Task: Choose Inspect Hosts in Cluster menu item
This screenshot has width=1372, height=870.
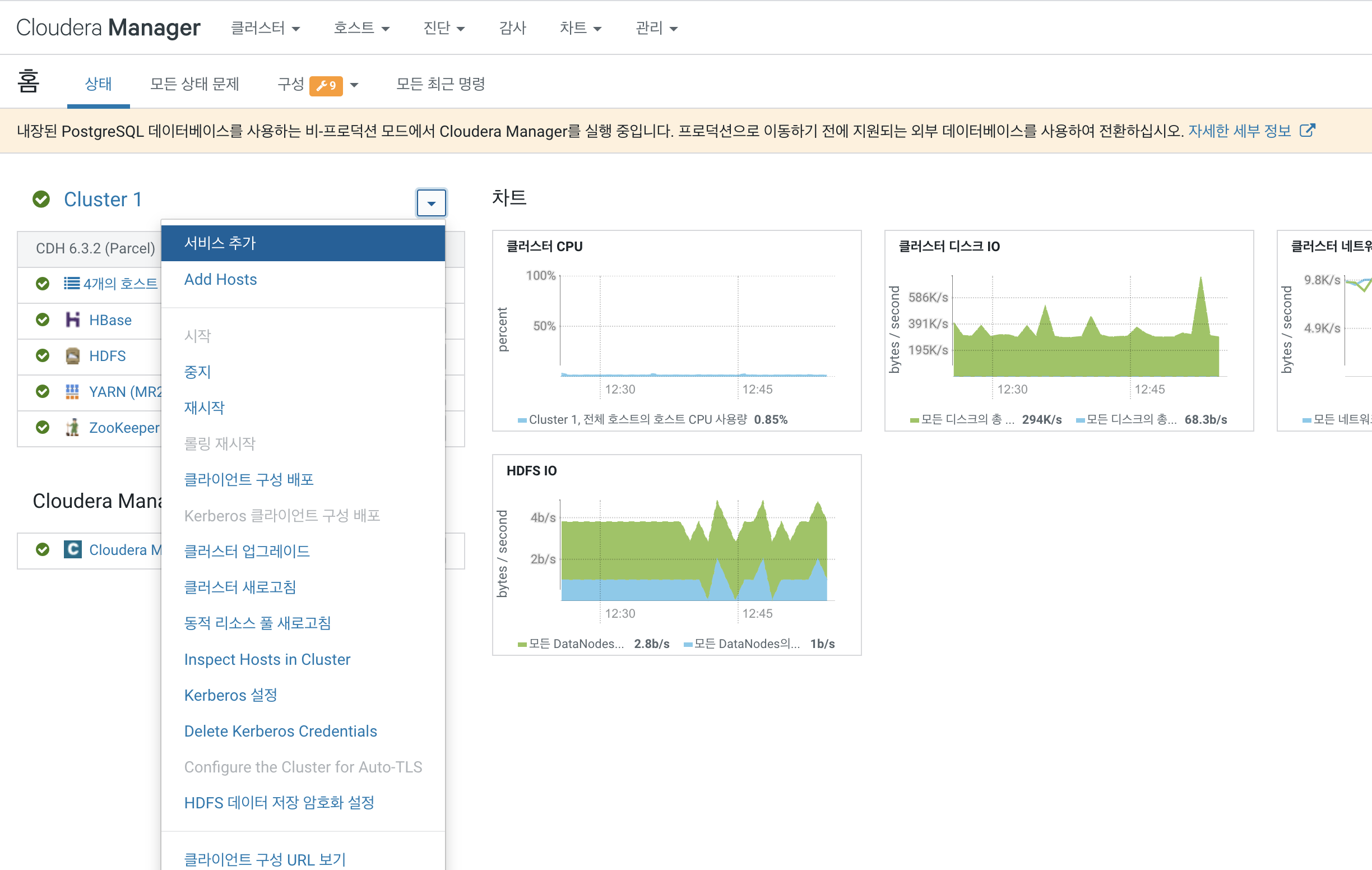Action: 267,659
